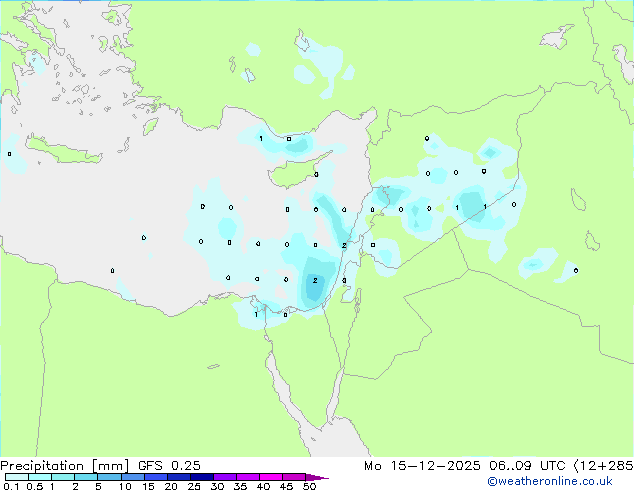Click the 2–5 mm legend swatch

tap(86, 477)
